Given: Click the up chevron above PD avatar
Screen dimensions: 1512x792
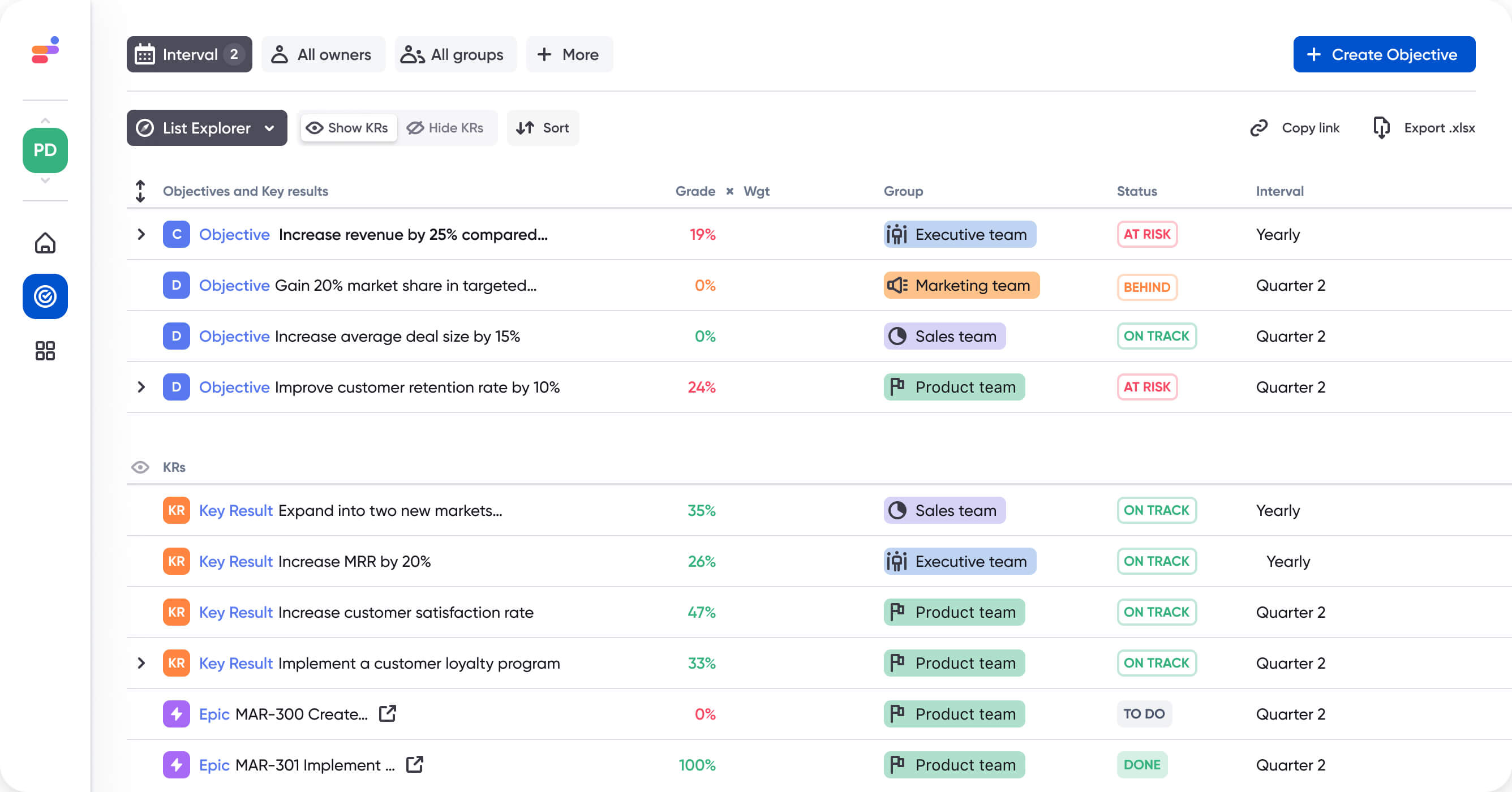Looking at the screenshot, I should (x=45, y=120).
